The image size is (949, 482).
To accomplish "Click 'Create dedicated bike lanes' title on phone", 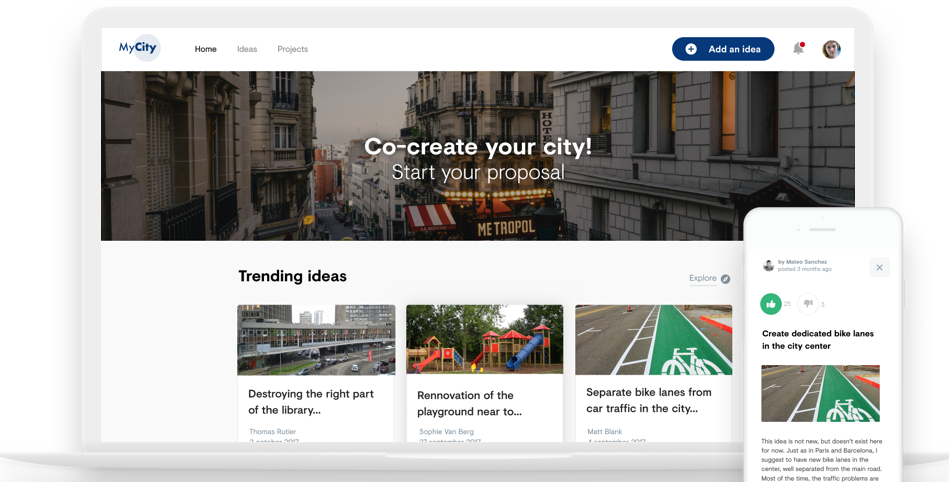I will 818,340.
